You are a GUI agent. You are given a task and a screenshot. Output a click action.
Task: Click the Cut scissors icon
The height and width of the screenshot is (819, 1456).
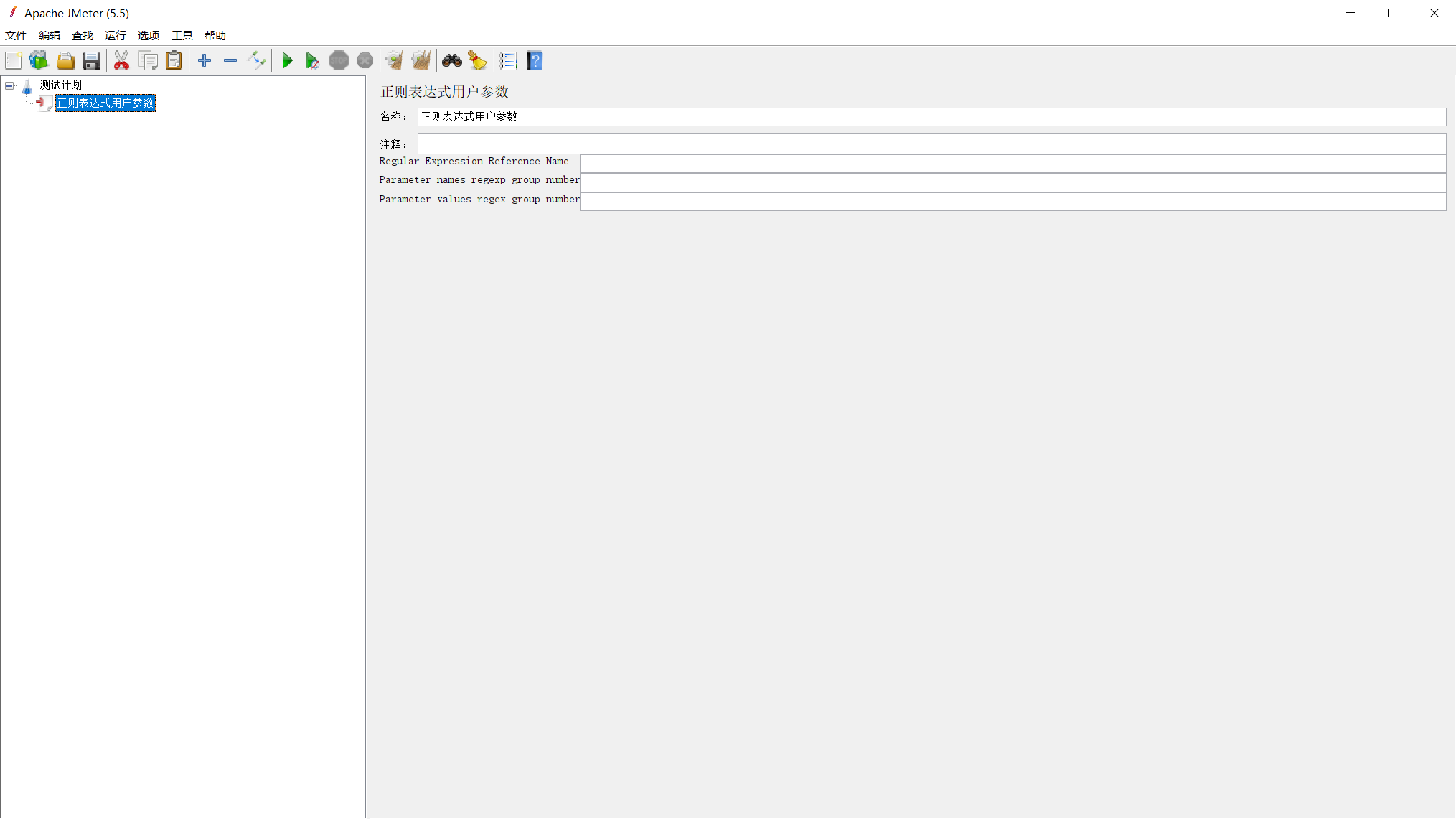coord(122,61)
